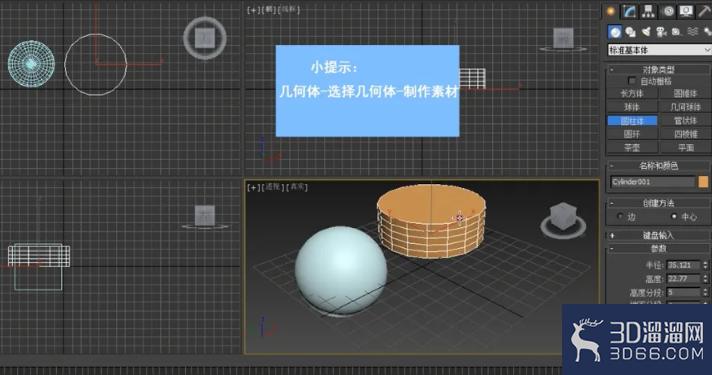Click the 圆锥体 object button
Viewport: 712px width, 375px height.
click(685, 94)
